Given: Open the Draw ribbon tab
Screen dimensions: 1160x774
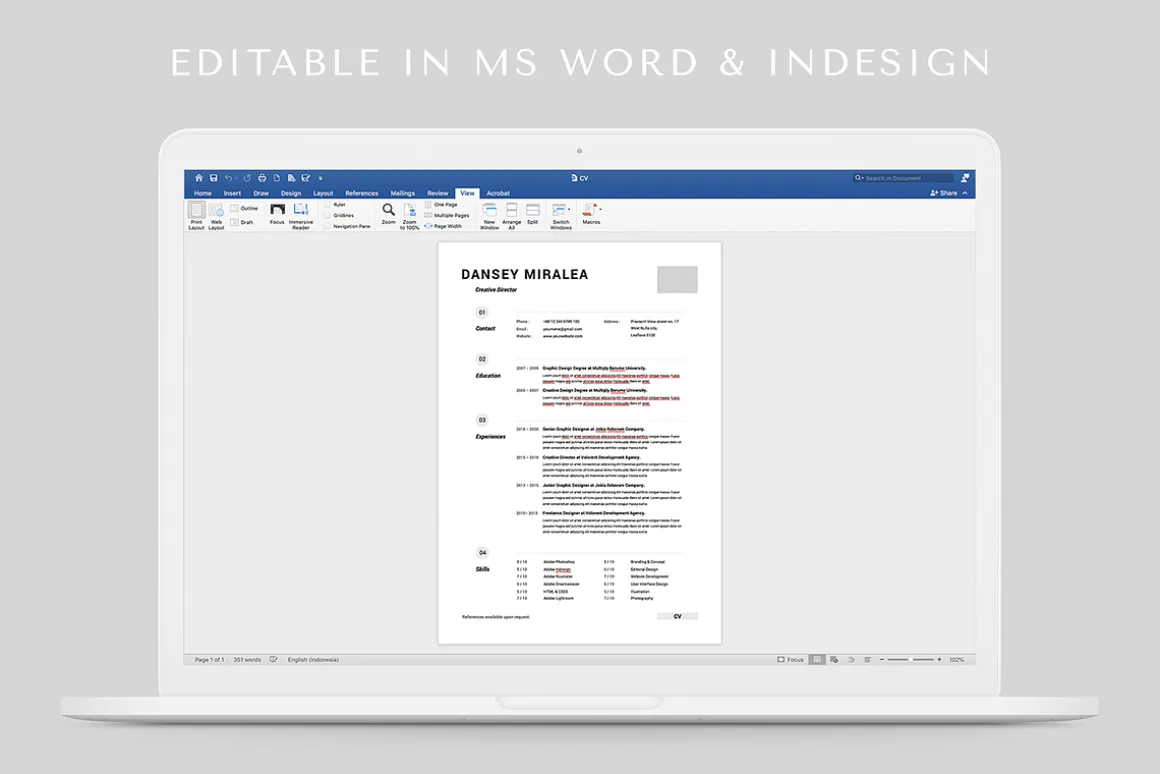Looking at the screenshot, I should coord(261,193).
